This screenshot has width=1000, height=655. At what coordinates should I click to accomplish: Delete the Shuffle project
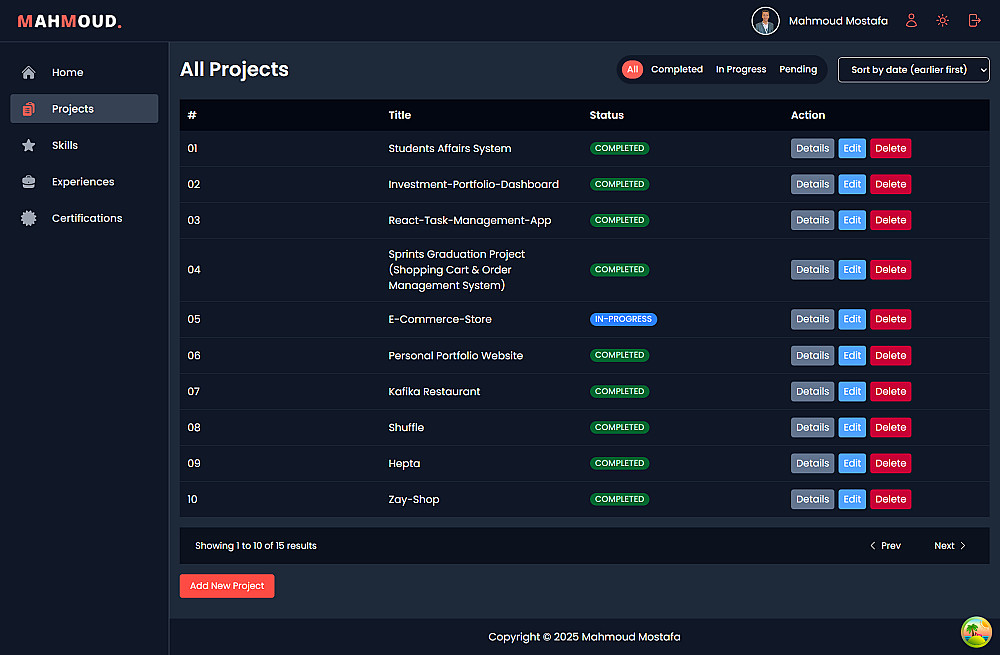pos(890,427)
